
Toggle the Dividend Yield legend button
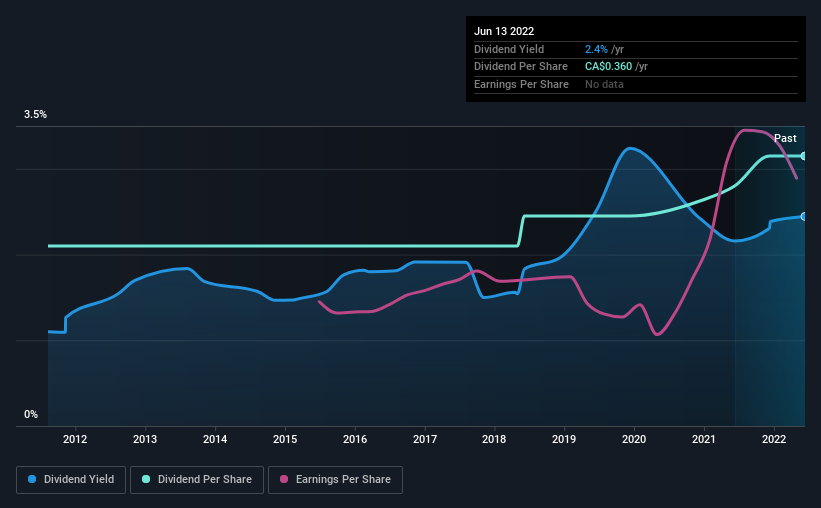pyautogui.click(x=71, y=480)
